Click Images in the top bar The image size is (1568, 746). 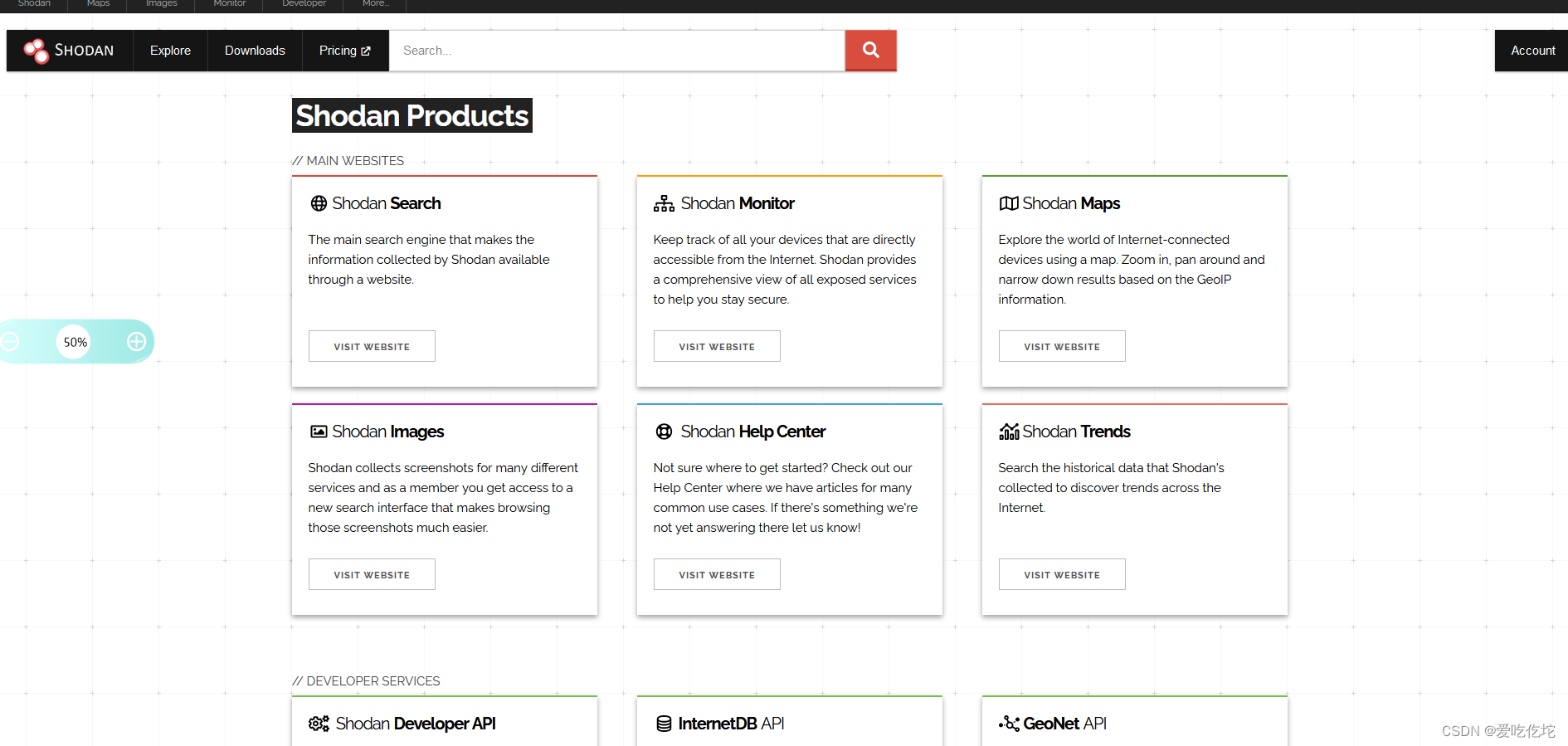(161, 3)
